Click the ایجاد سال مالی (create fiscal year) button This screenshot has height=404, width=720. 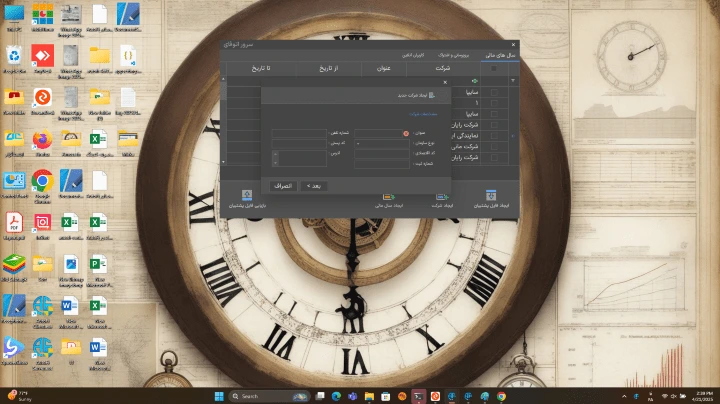(x=388, y=200)
